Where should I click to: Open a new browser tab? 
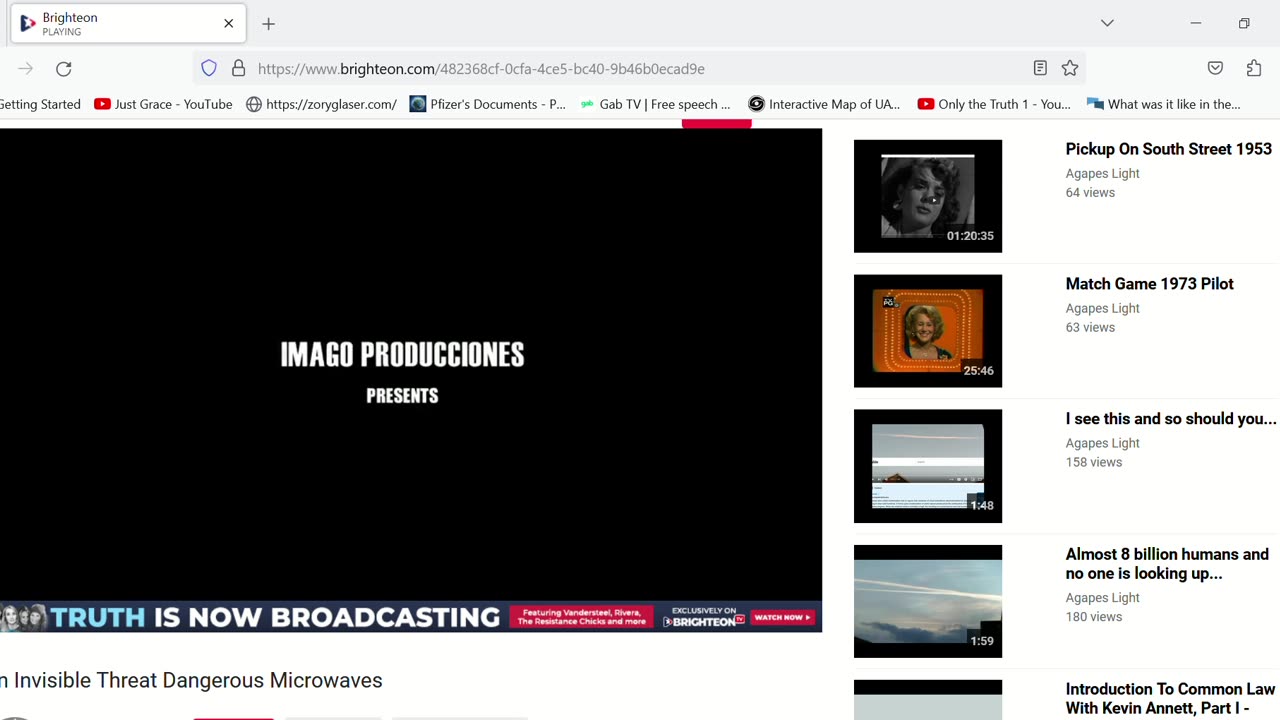[x=268, y=23]
